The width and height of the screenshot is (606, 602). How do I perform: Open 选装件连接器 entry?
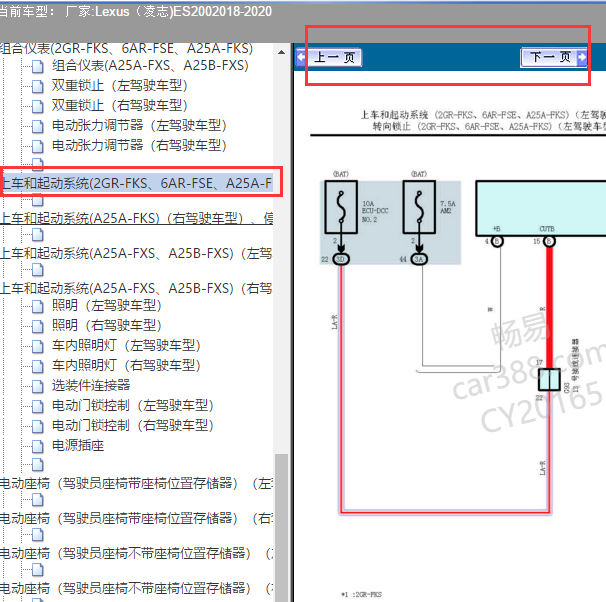coord(91,385)
